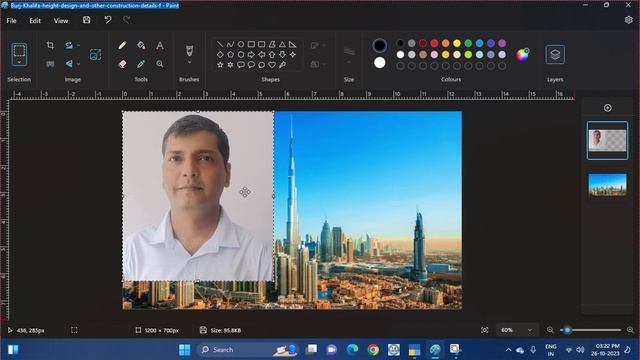
Task: Select the portrait layer thumbnail
Action: (x=607, y=140)
